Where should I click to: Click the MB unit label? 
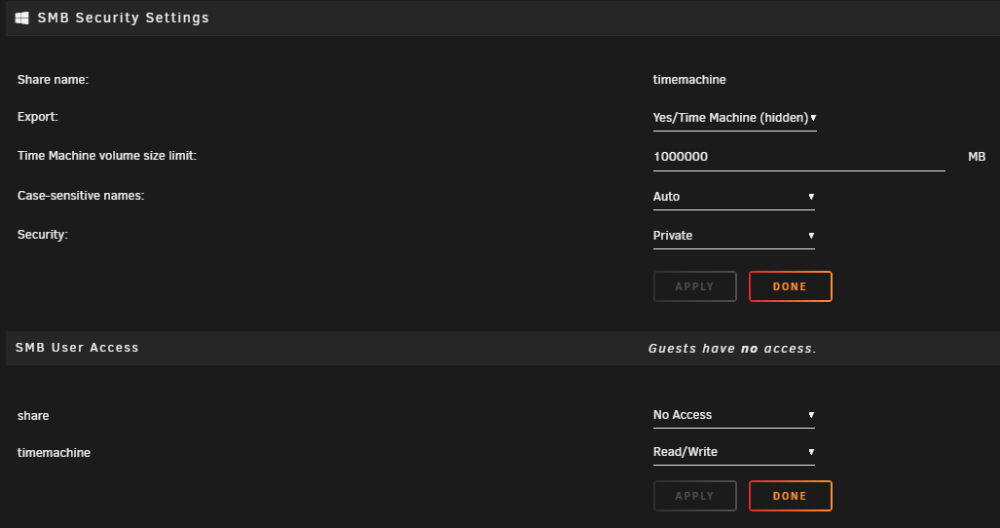click(976, 157)
